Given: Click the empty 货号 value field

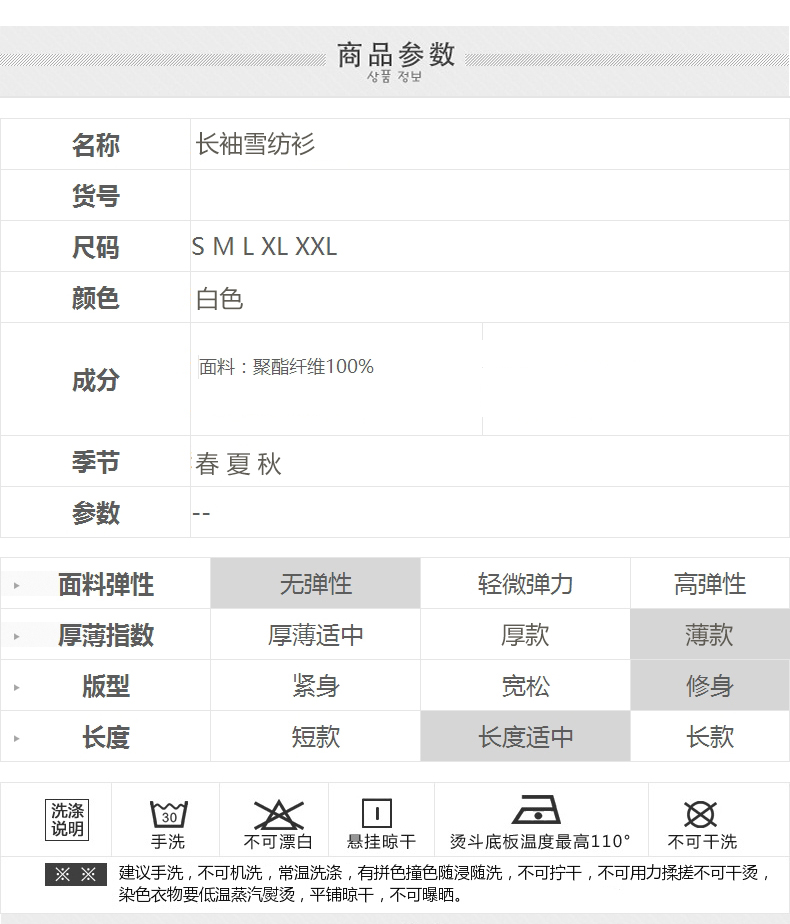Looking at the screenshot, I should 489,196.
